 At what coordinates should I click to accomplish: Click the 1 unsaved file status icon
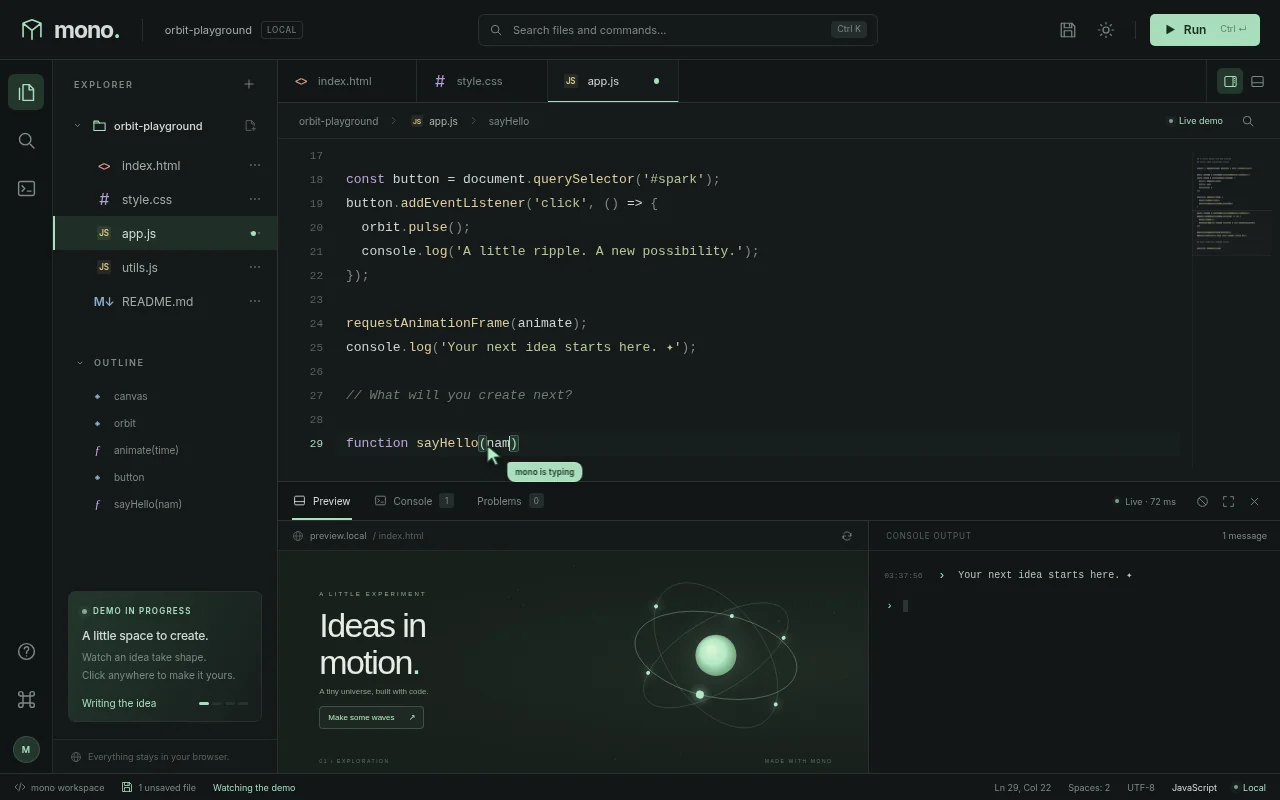click(x=159, y=788)
